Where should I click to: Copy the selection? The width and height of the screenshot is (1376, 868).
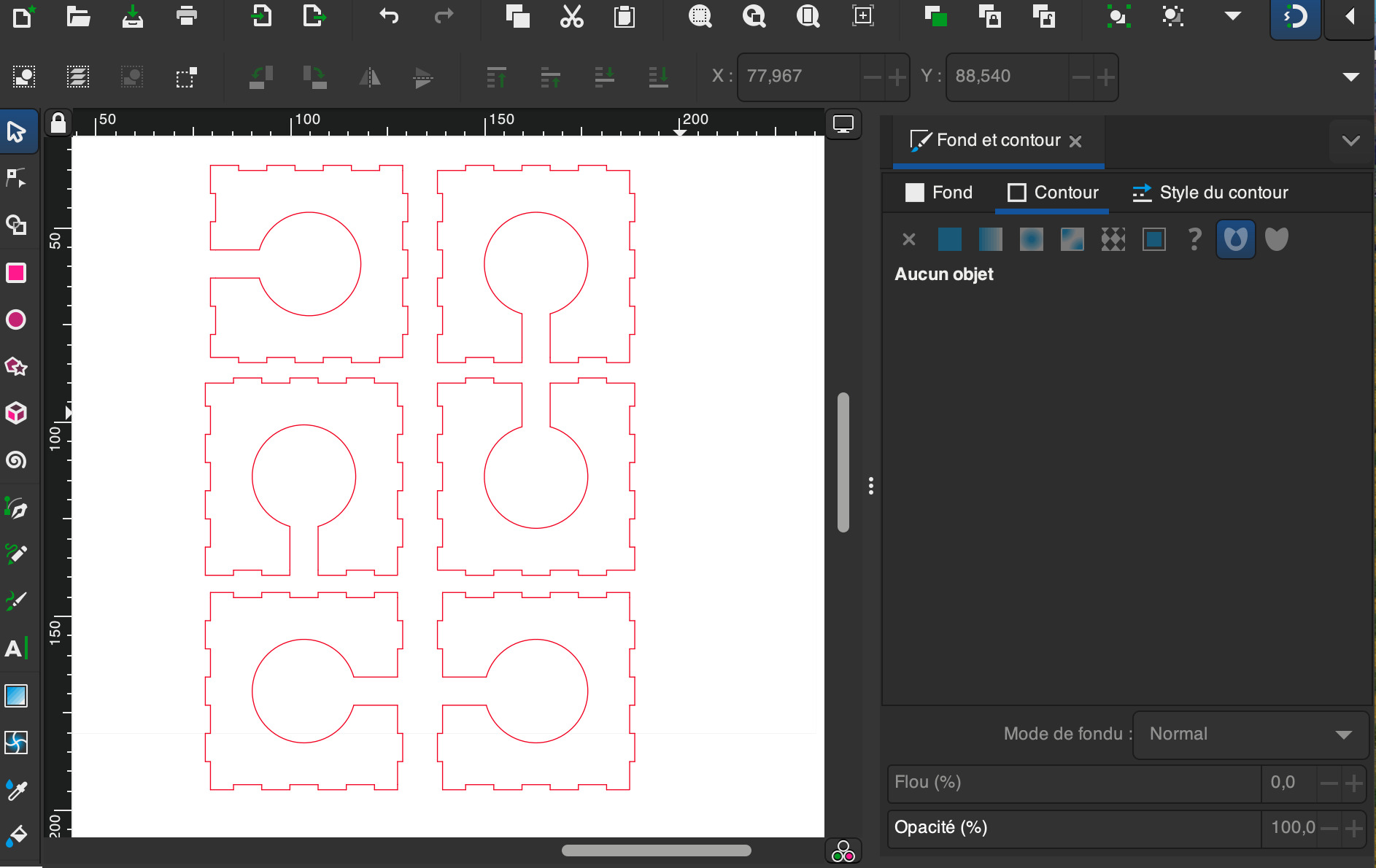[x=517, y=16]
